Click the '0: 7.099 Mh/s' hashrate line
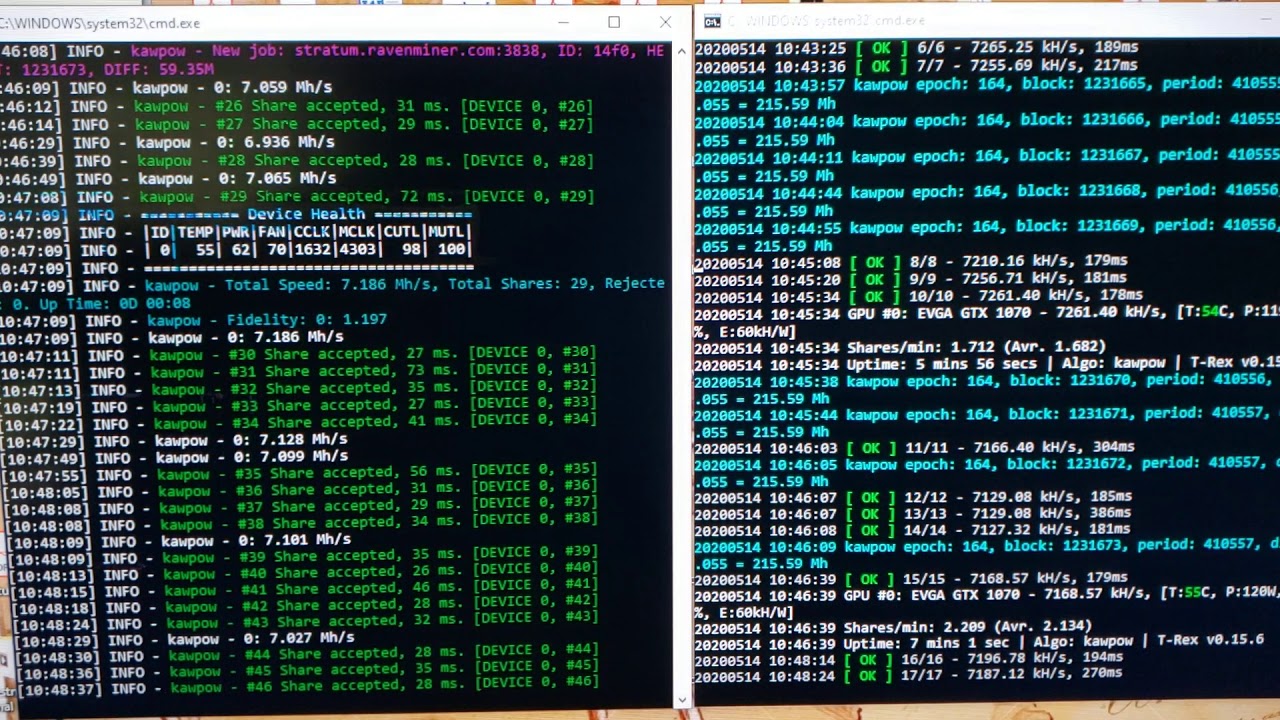The width and height of the screenshot is (1280, 720). point(175,457)
